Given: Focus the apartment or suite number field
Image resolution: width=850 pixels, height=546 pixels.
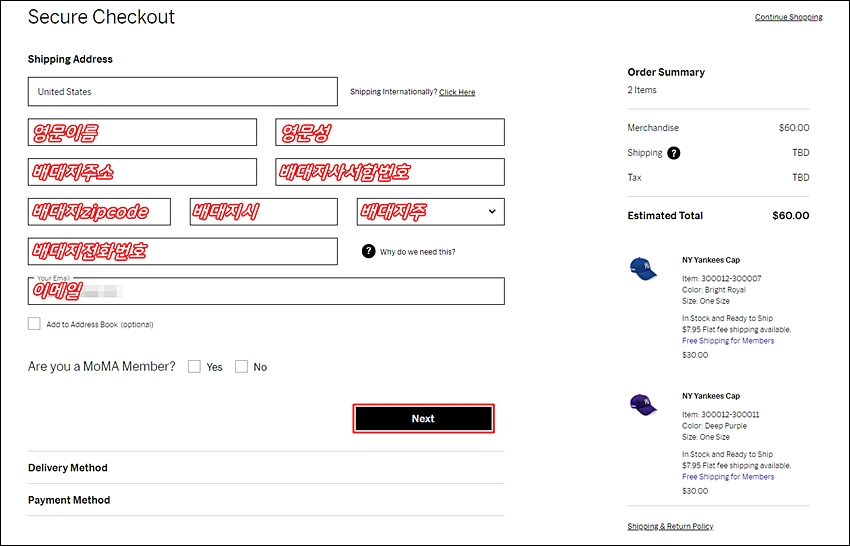Looking at the screenshot, I should 390,172.
